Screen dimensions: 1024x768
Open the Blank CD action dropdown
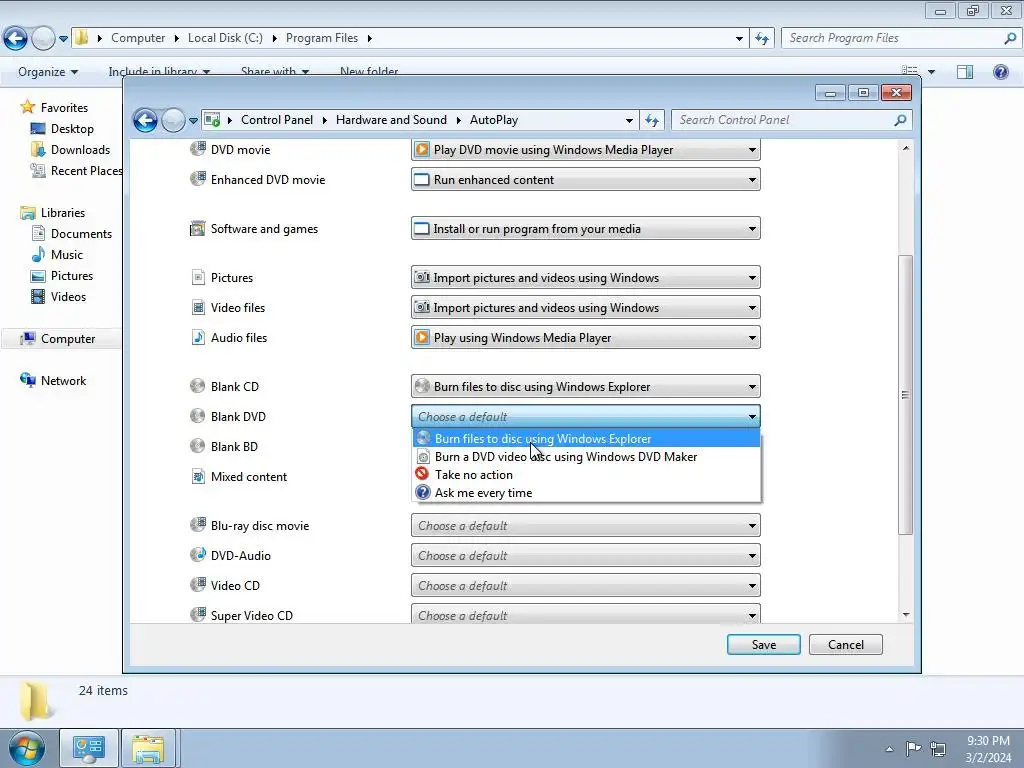click(x=585, y=387)
